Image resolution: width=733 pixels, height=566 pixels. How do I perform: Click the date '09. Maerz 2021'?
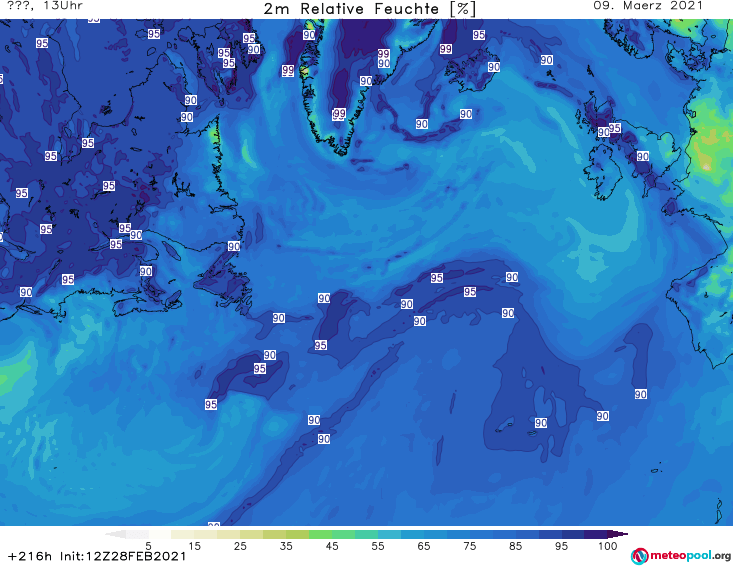(x=648, y=6)
